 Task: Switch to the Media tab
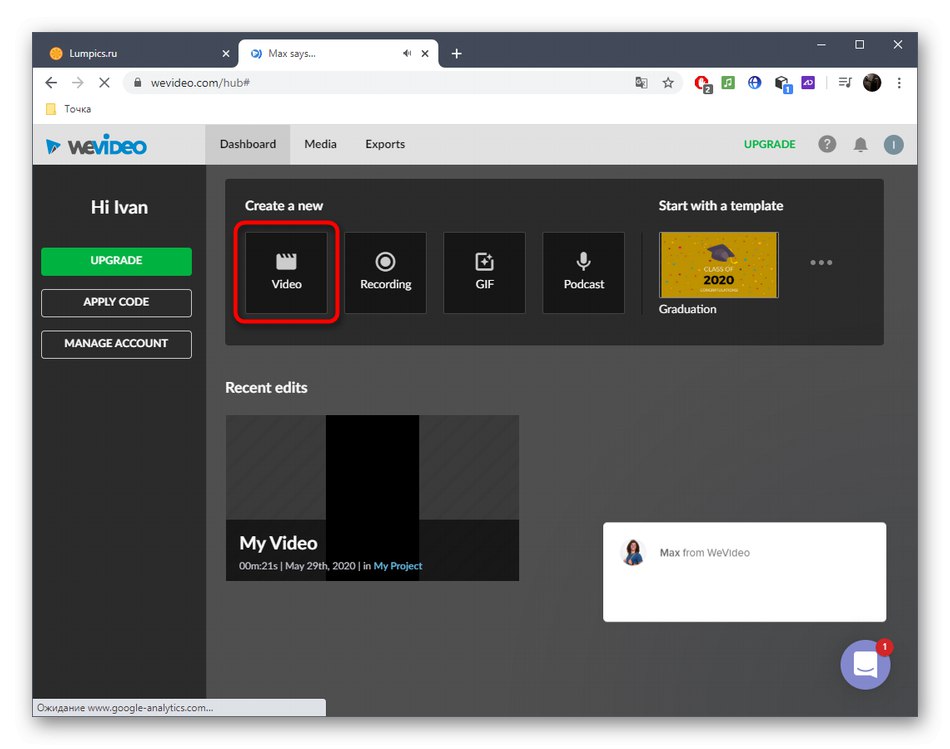[320, 144]
